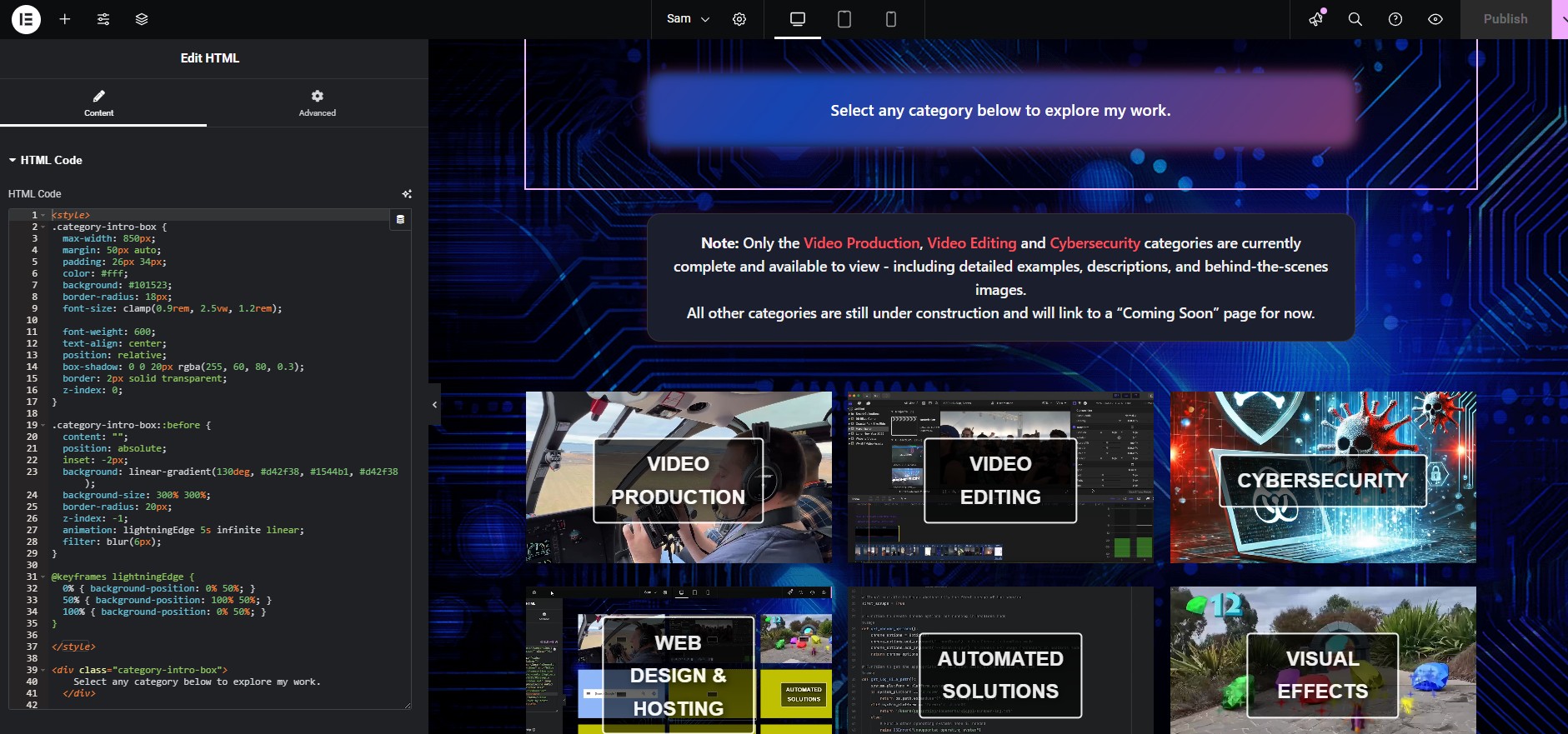Collapse the editor panel with arrow handle

click(x=434, y=405)
